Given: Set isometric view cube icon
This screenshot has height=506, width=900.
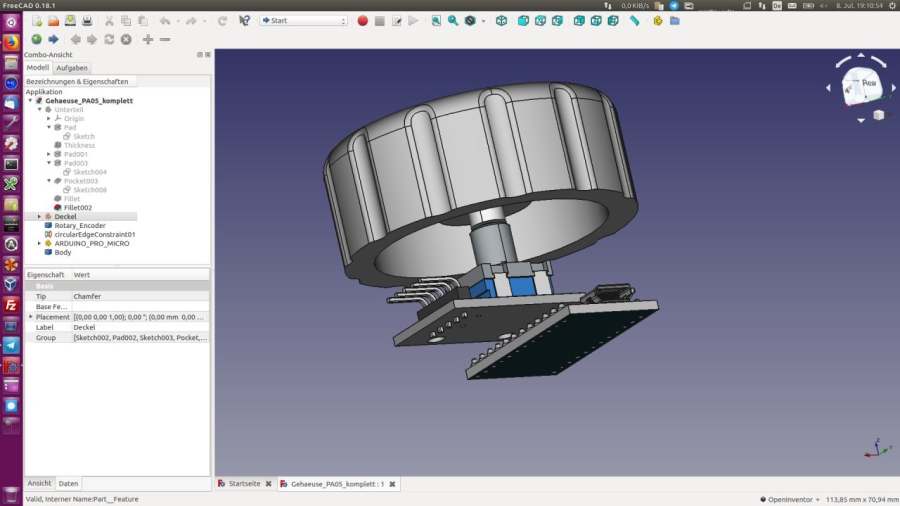Looking at the screenshot, I should [x=502, y=21].
